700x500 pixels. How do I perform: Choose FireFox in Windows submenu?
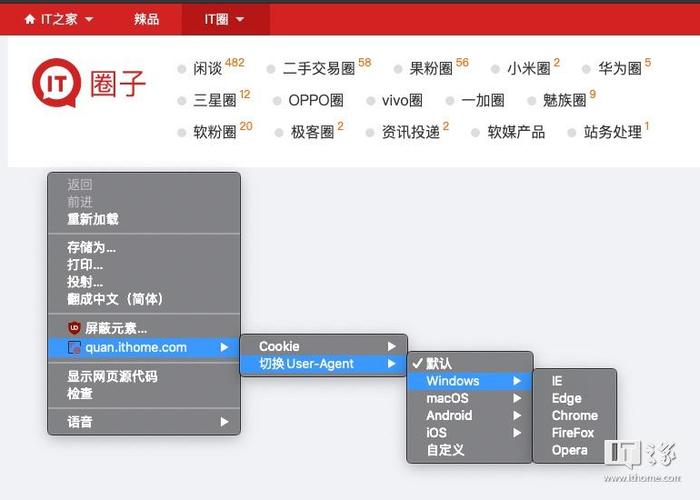[575, 433]
